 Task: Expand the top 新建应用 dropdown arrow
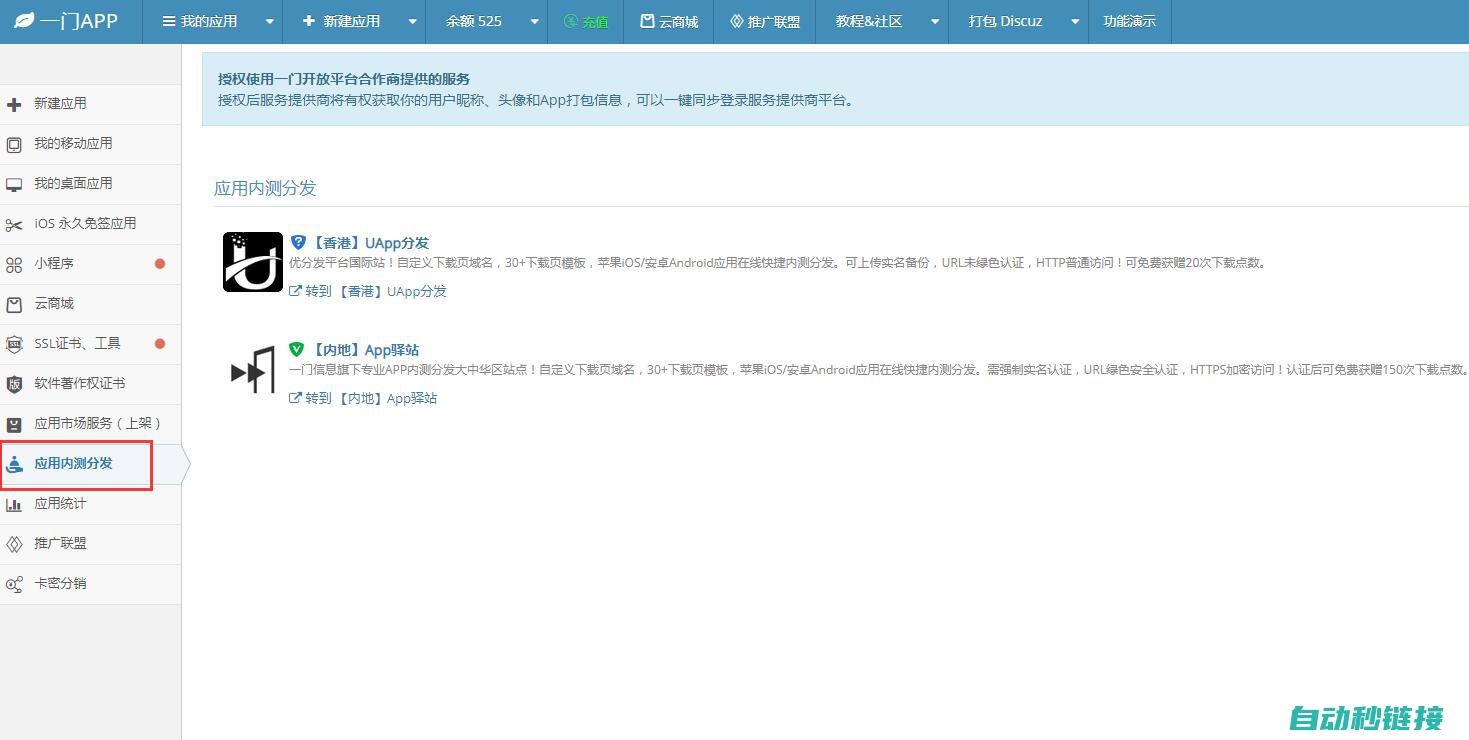tap(413, 22)
